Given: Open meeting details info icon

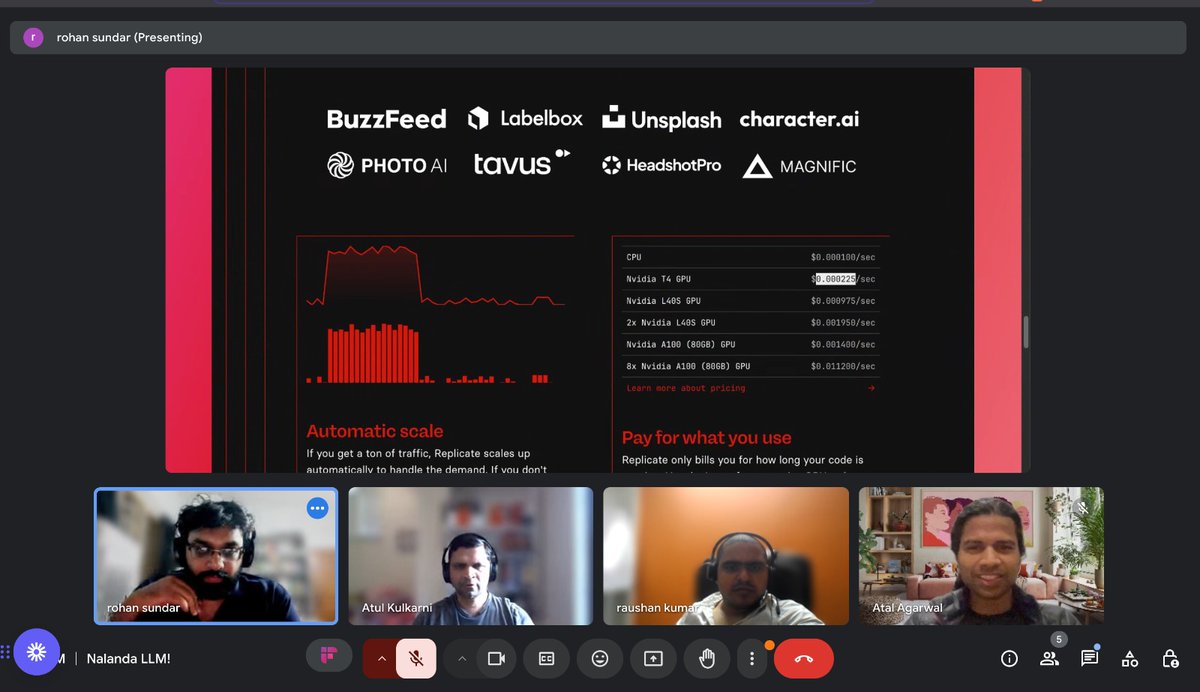Looking at the screenshot, I should (x=1010, y=658).
